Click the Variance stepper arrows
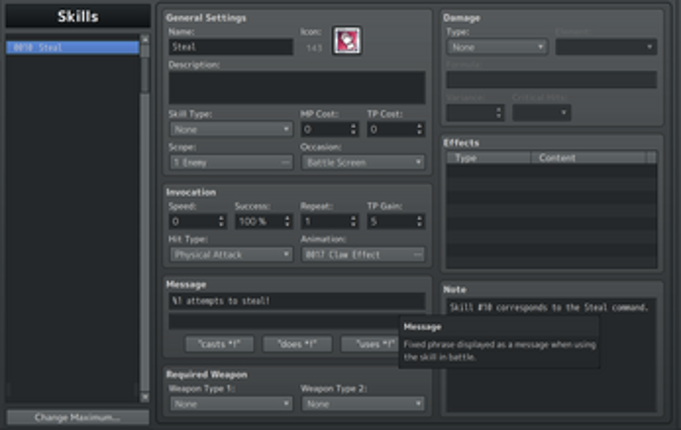681x430 pixels. click(x=499, y=113)
